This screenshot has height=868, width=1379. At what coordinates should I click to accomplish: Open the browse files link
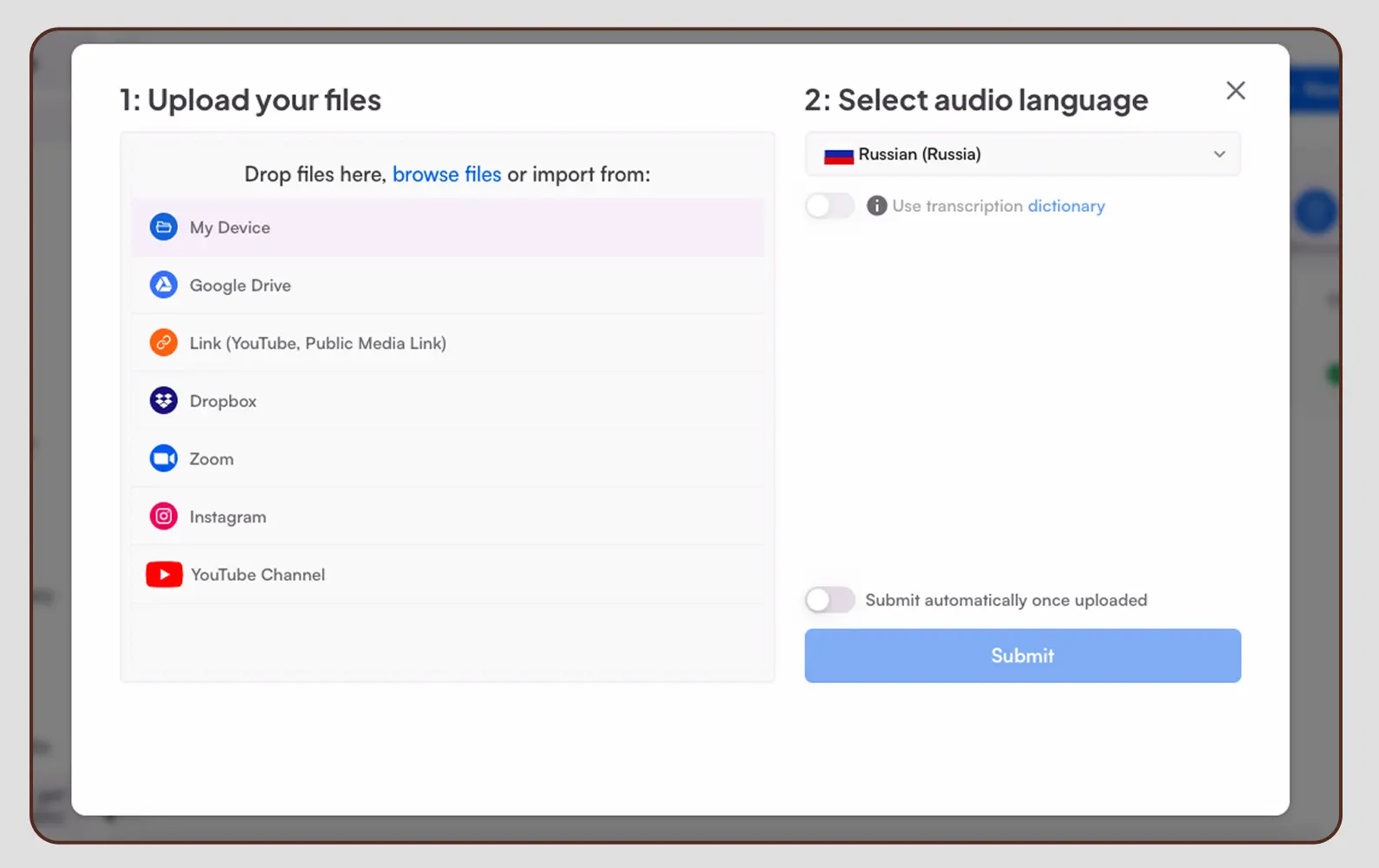(x=446, y=174)
